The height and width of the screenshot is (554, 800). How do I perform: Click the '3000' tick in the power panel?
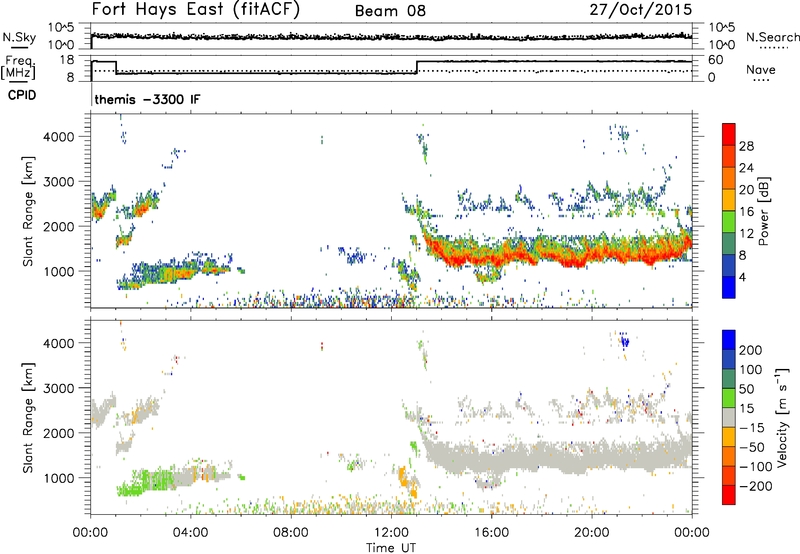pos(58,182)
